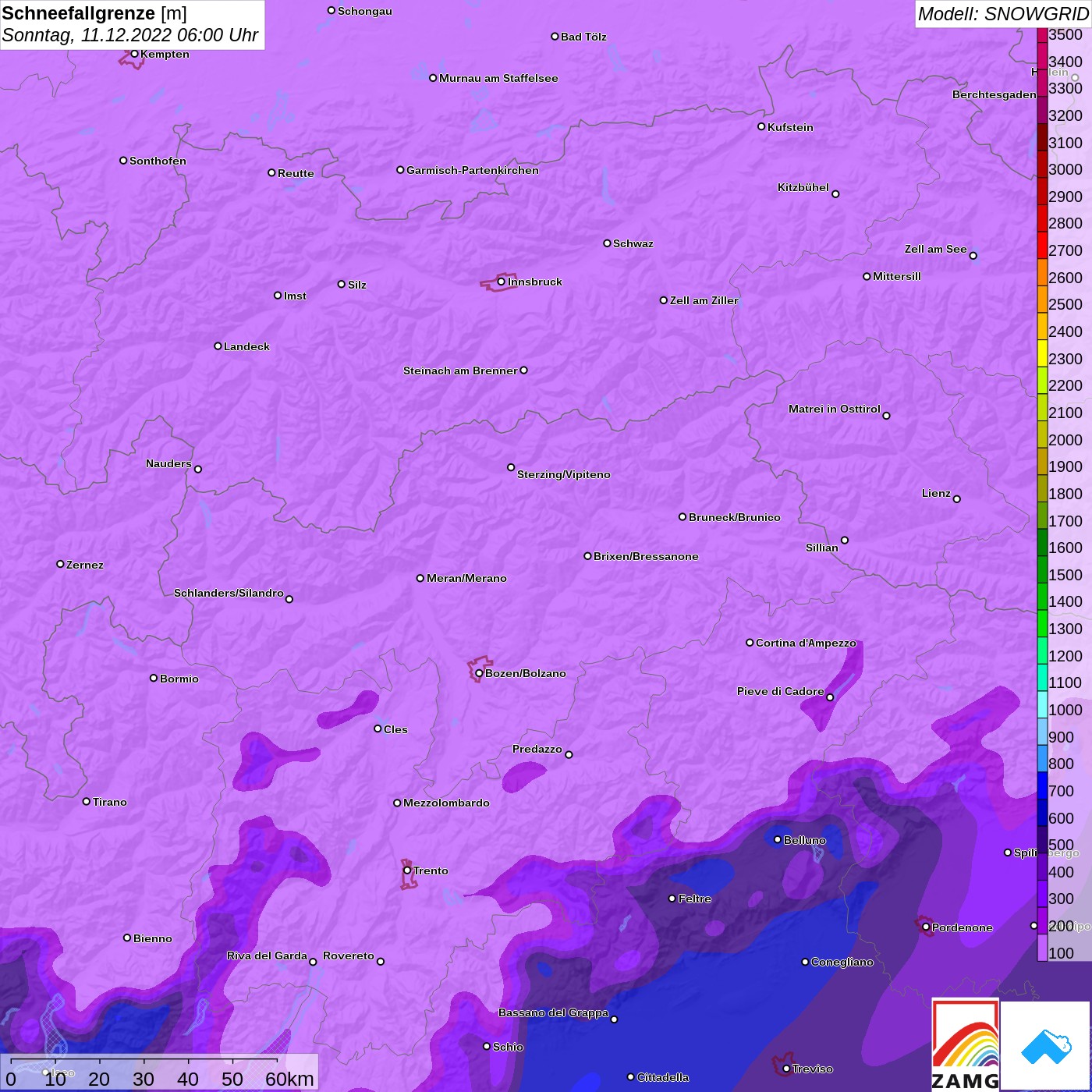Click the "Riva del Garda" map label
The width and height of the screenshot is (1092, 1092).
pyautogui.click(x=267, y=955)
